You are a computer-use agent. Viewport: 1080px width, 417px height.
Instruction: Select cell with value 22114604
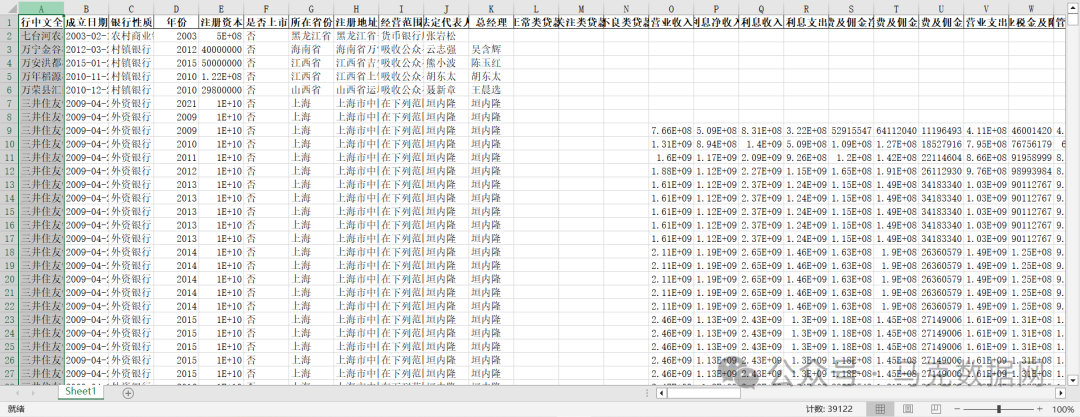tap(941, 157)
